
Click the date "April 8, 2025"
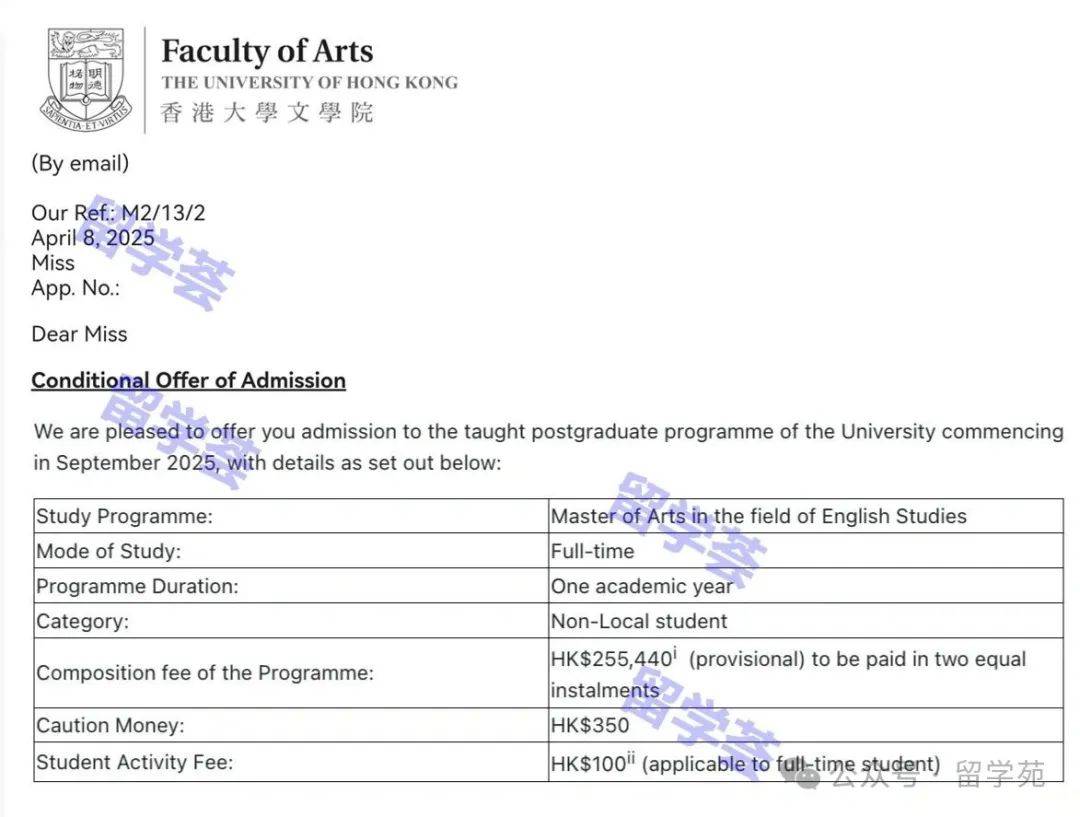[93, 238]
